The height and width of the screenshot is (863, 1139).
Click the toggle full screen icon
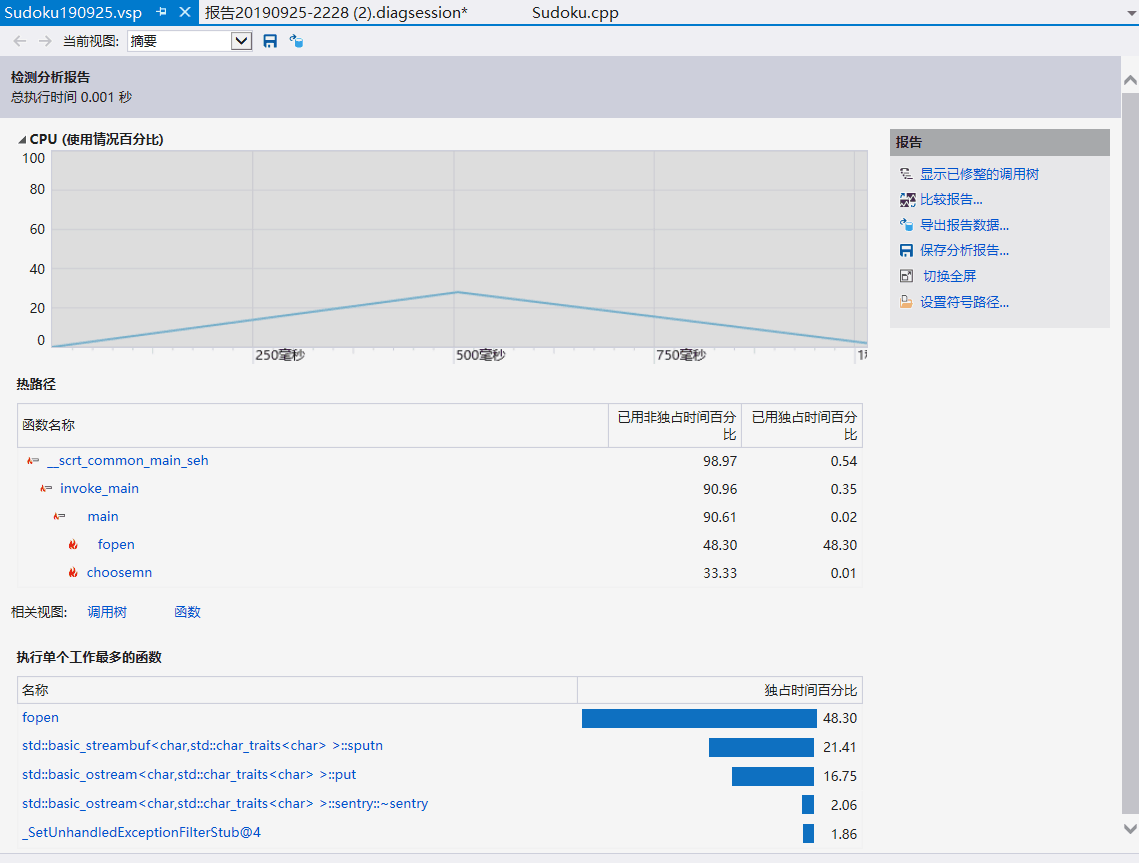(x=907, y=277)
